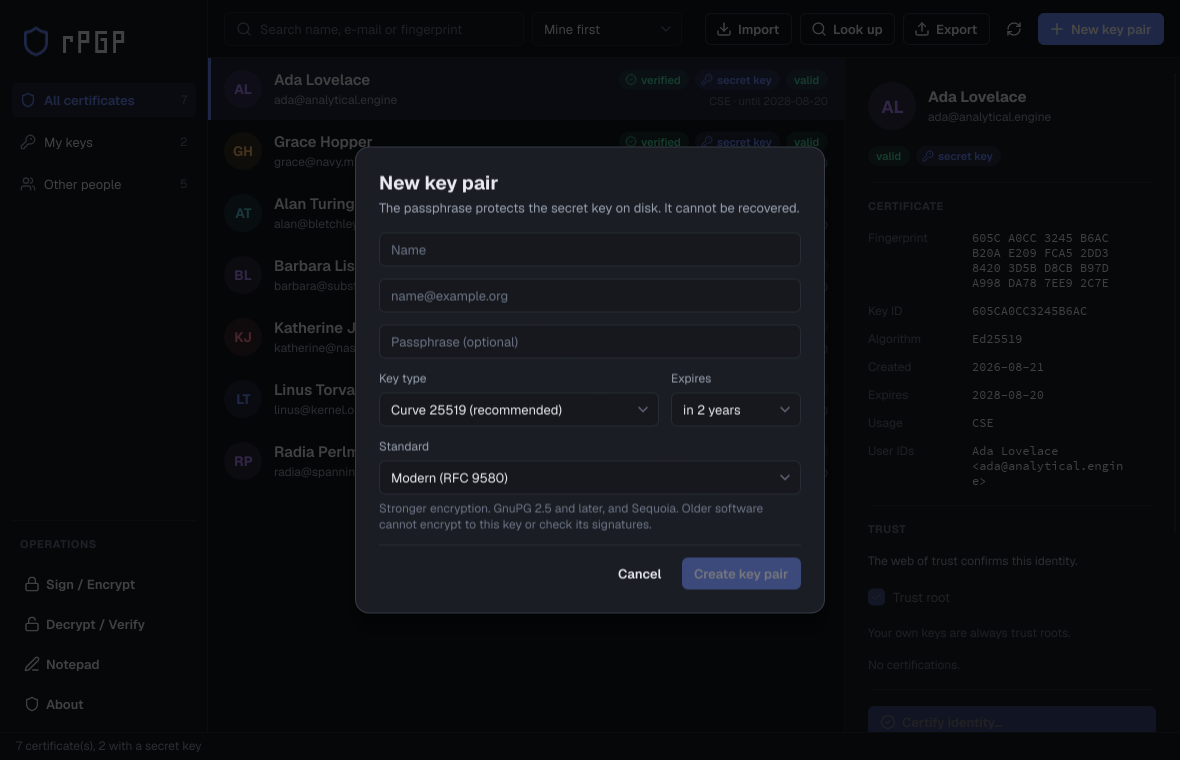Screen dimensions: 1180x760
Task: Click the Decrypt / Verify unlock icon
Action: [x=32, y=624]
